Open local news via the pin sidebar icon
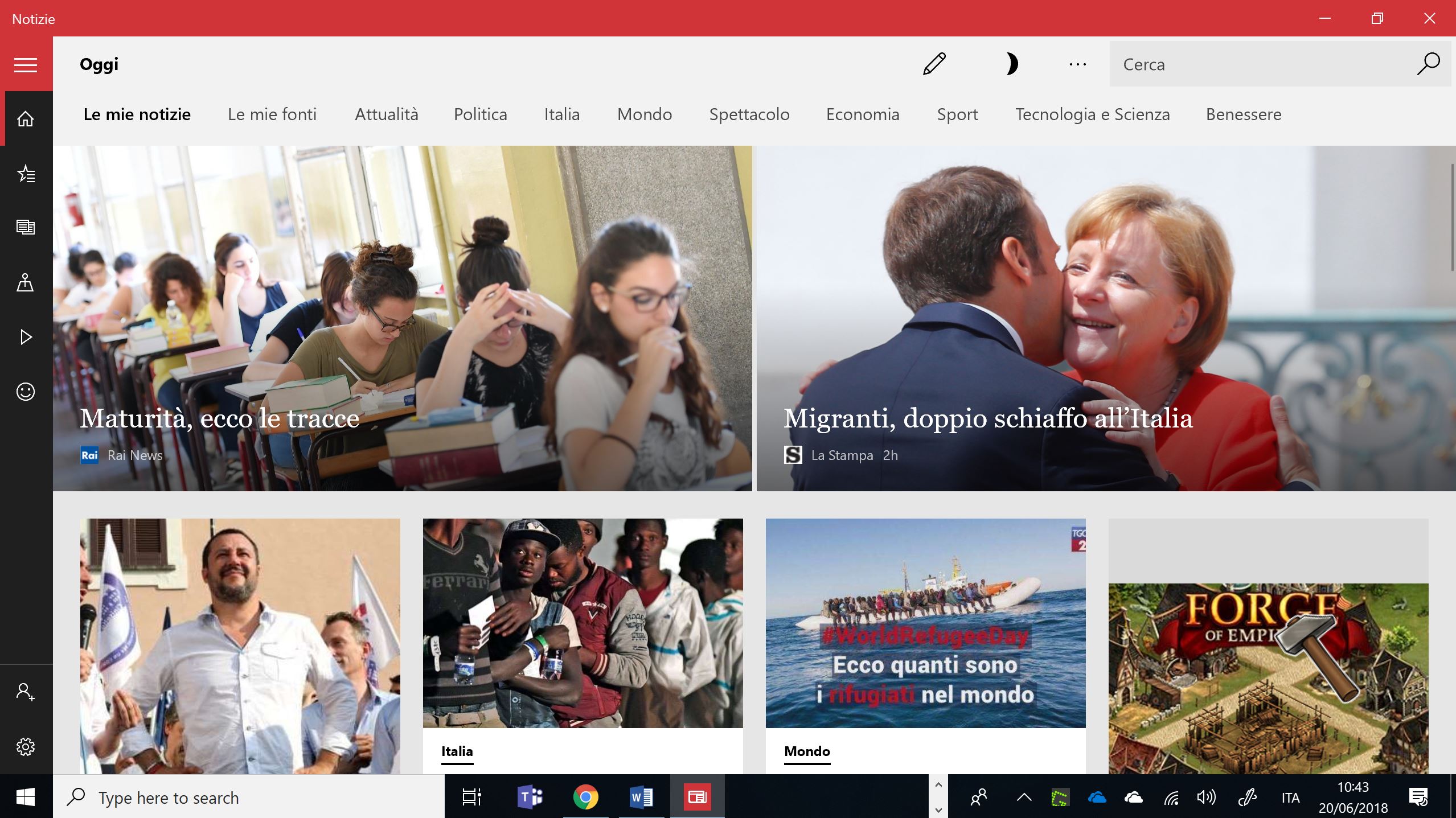The height and width of the screenshot is (818, 1456). tap(26, 282)
